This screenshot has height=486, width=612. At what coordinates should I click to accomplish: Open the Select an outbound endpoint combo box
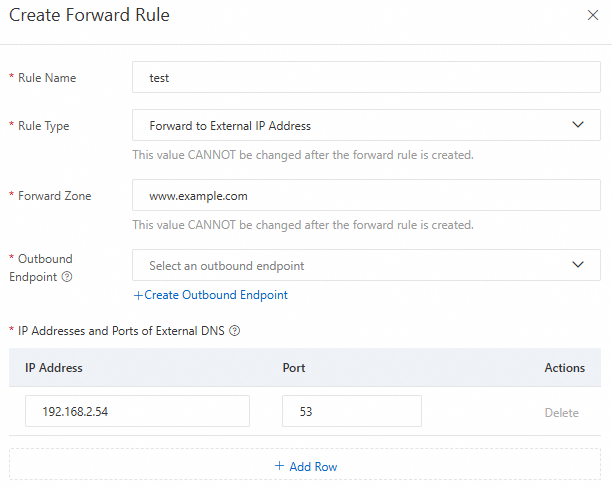click(x=350, y=266)
